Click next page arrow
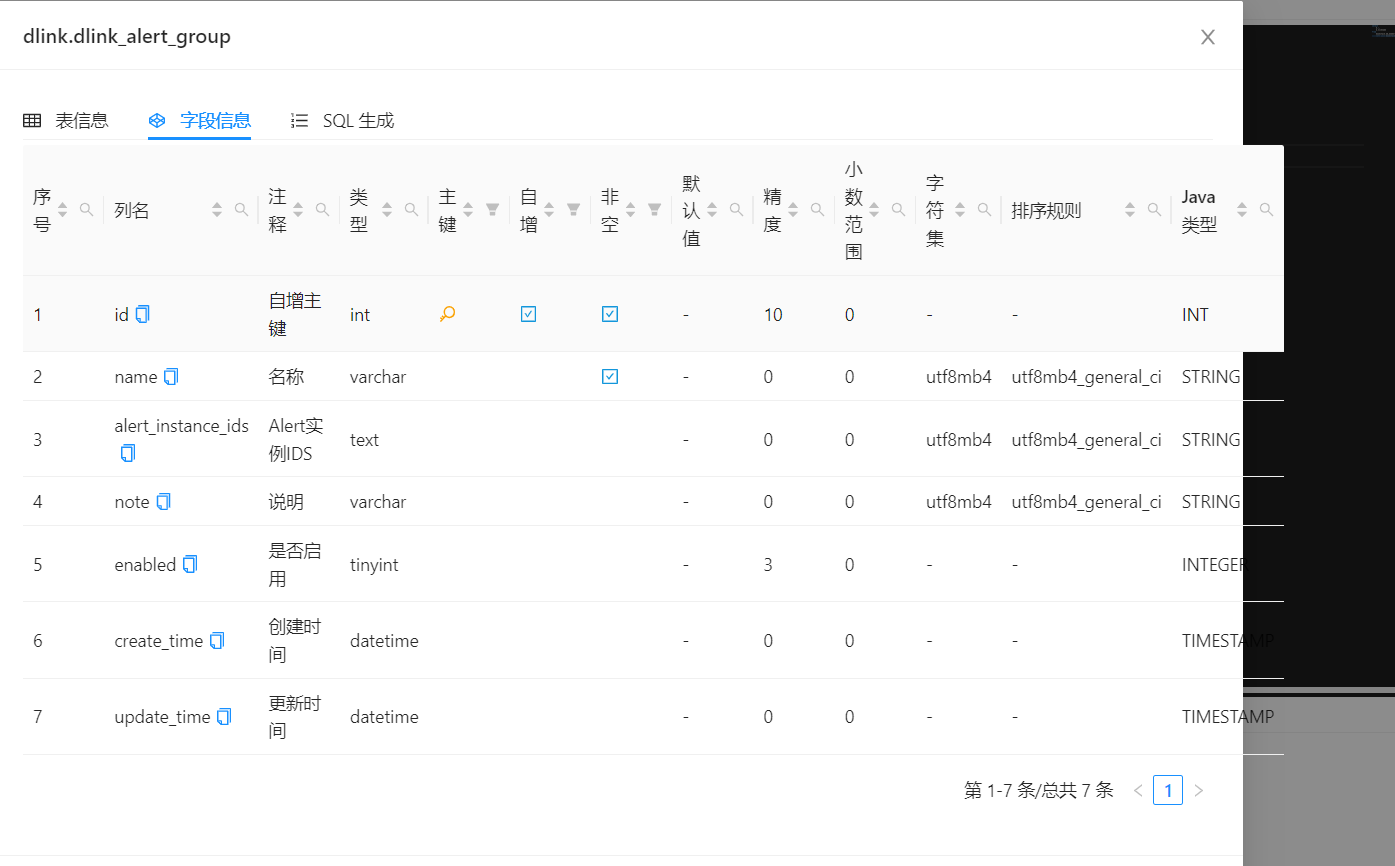Screen dimensions: 1395x866 pyautogui.click(x=1199, y=790)
